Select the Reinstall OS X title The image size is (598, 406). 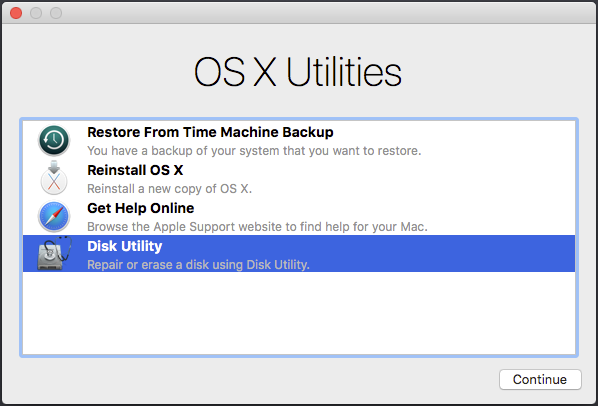[x=135, y=170]
